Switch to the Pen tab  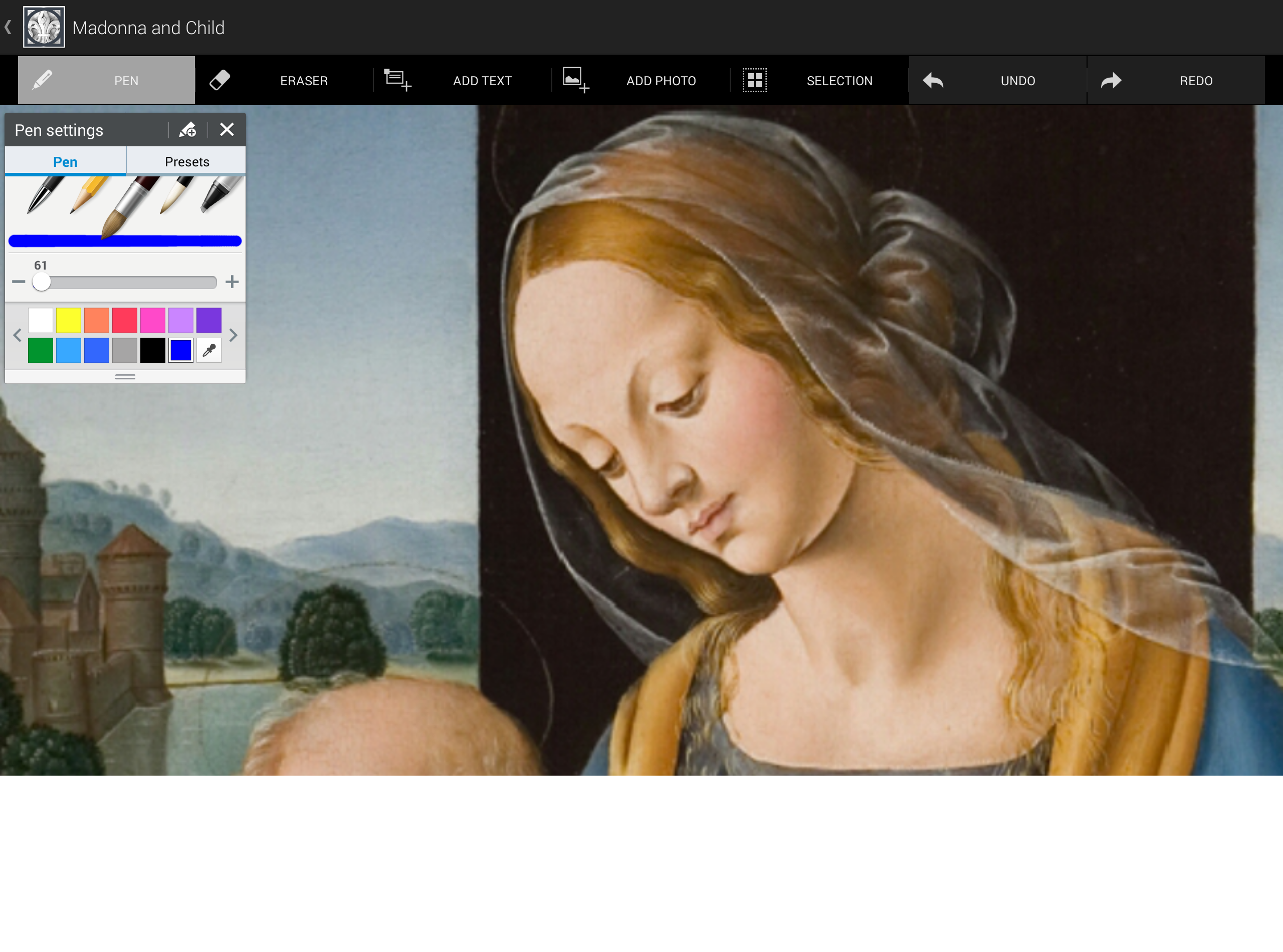pyautogui.click(x=65, y=162)
